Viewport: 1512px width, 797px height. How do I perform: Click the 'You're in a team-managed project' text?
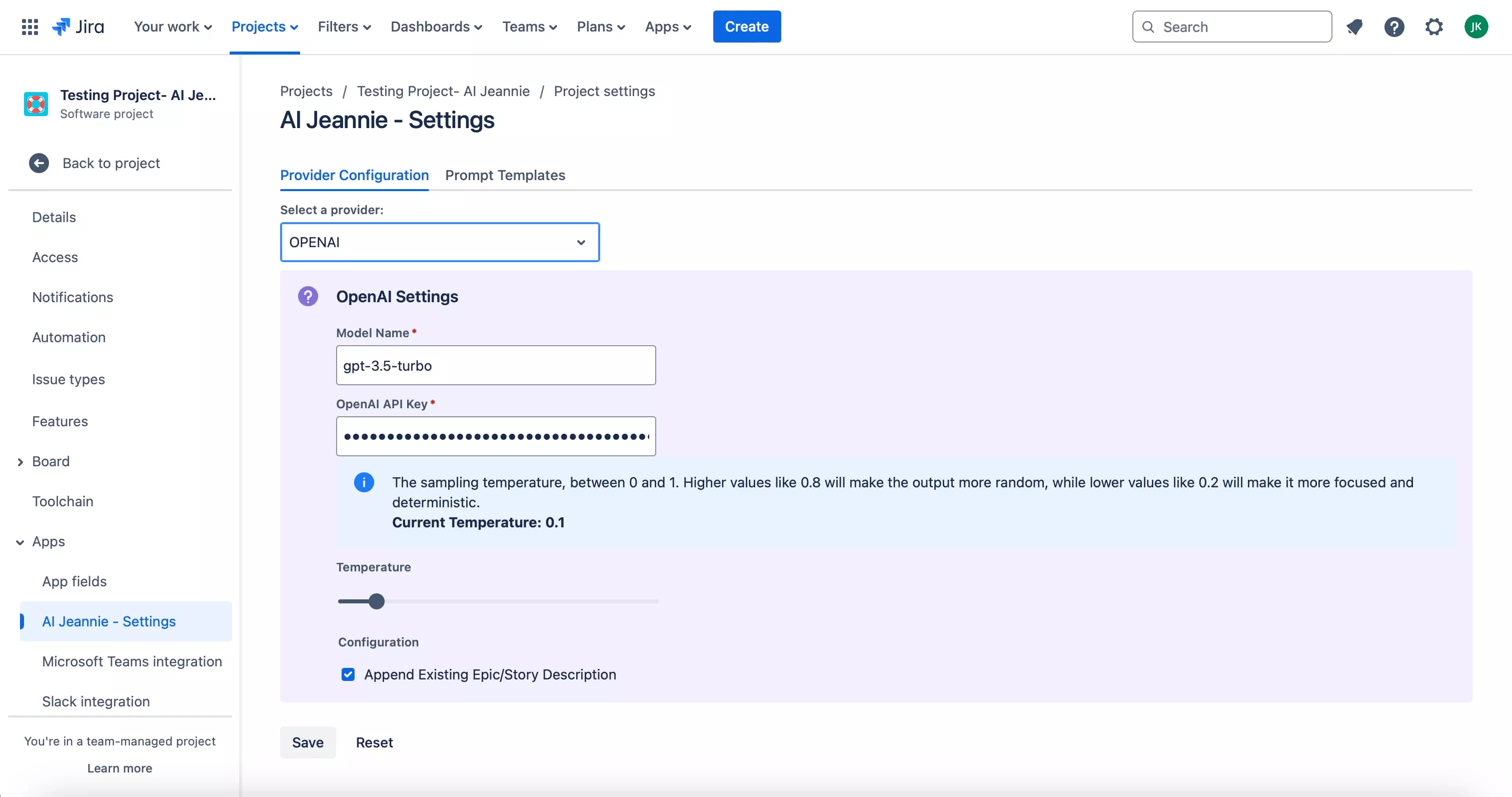[x=120, y=741]
